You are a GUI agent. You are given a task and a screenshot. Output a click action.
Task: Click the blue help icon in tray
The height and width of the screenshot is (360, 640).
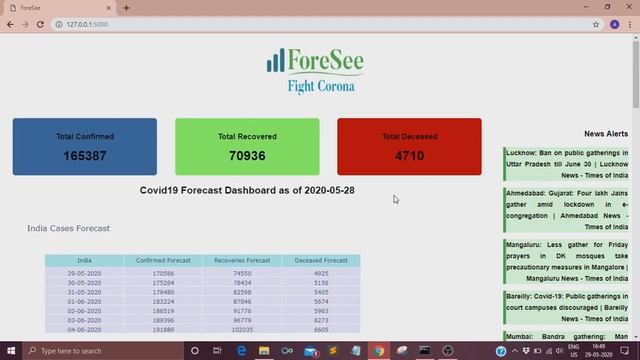pos(501,351)
